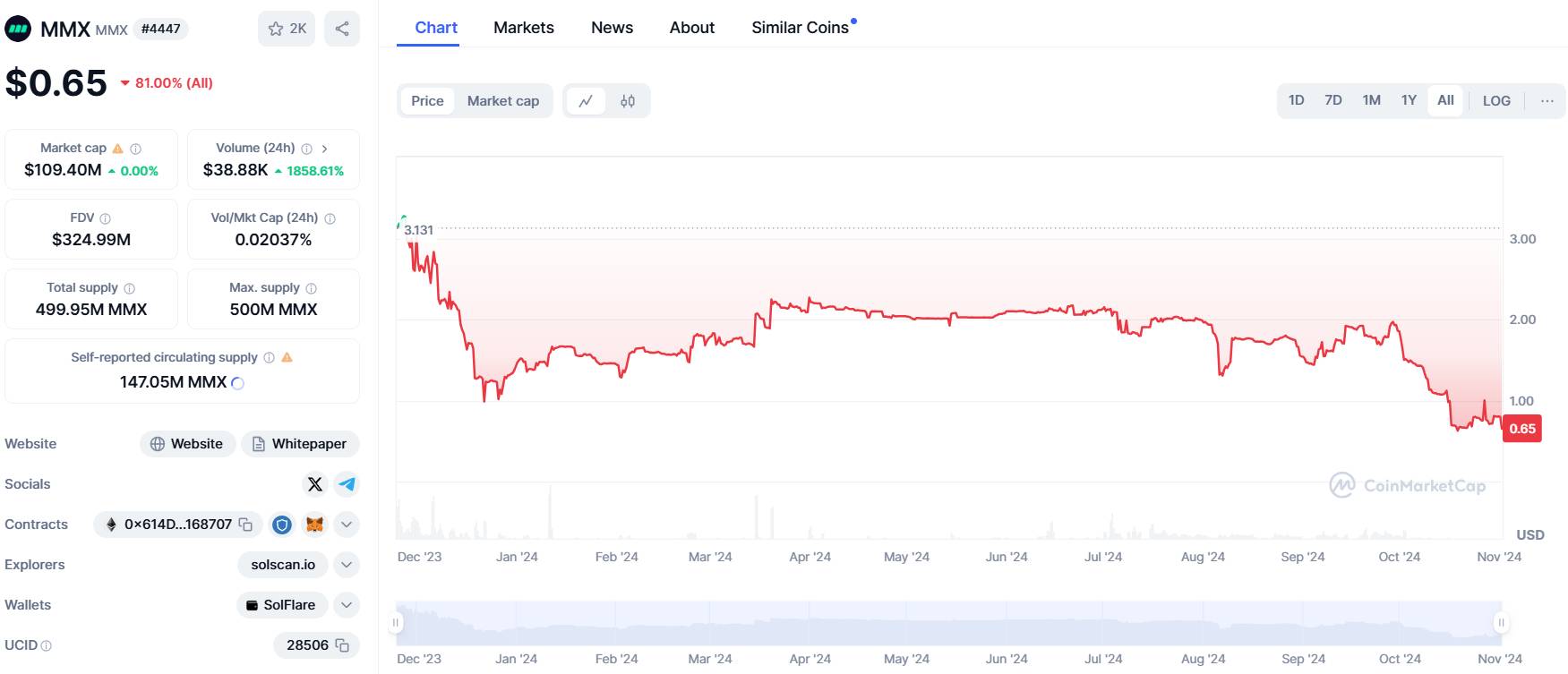Click the MMX coin logo icon

click(18, 29)
